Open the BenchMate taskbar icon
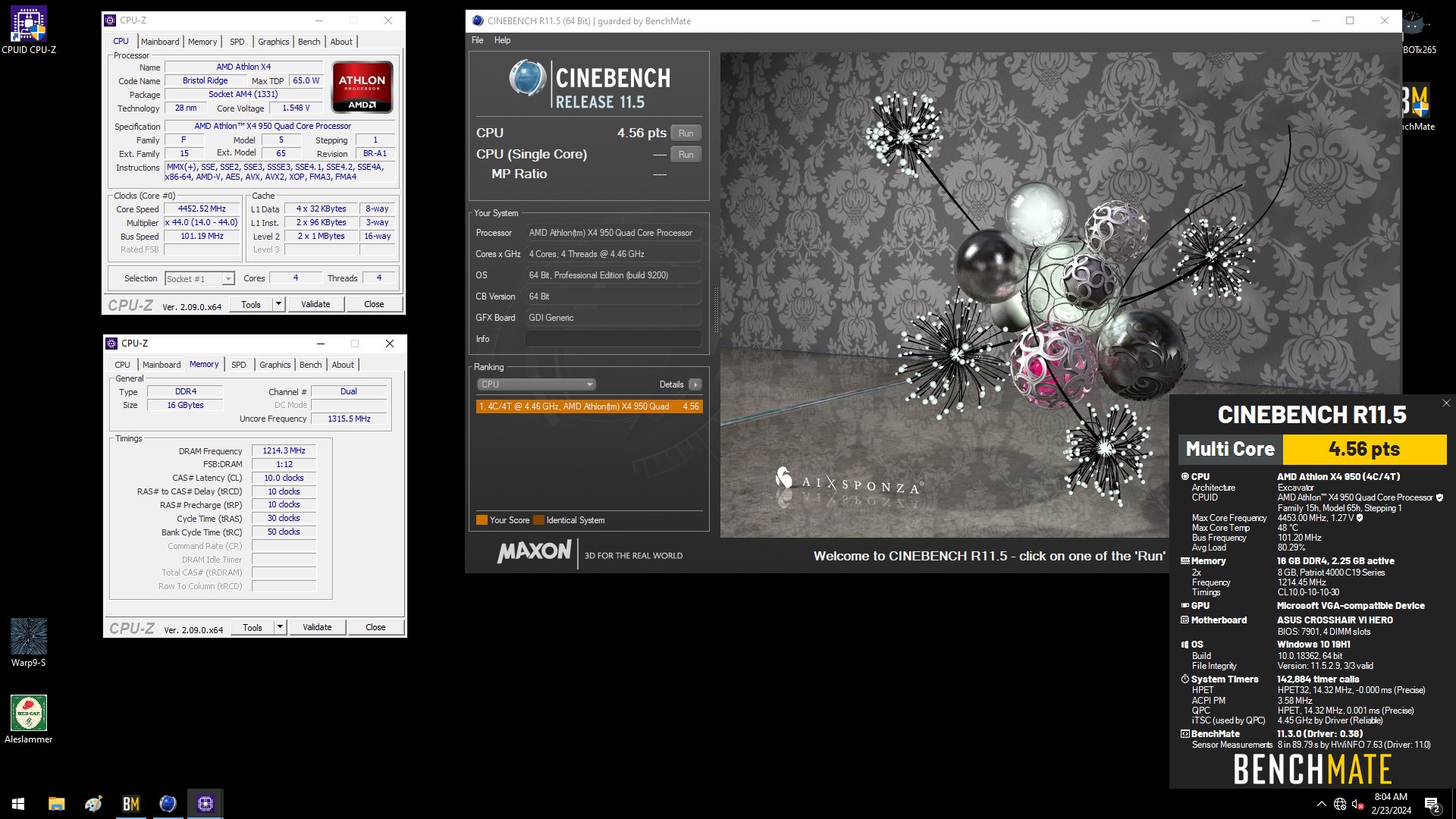Image resolution: width=1456 pixels, height=819 pixels. (130, 804)
